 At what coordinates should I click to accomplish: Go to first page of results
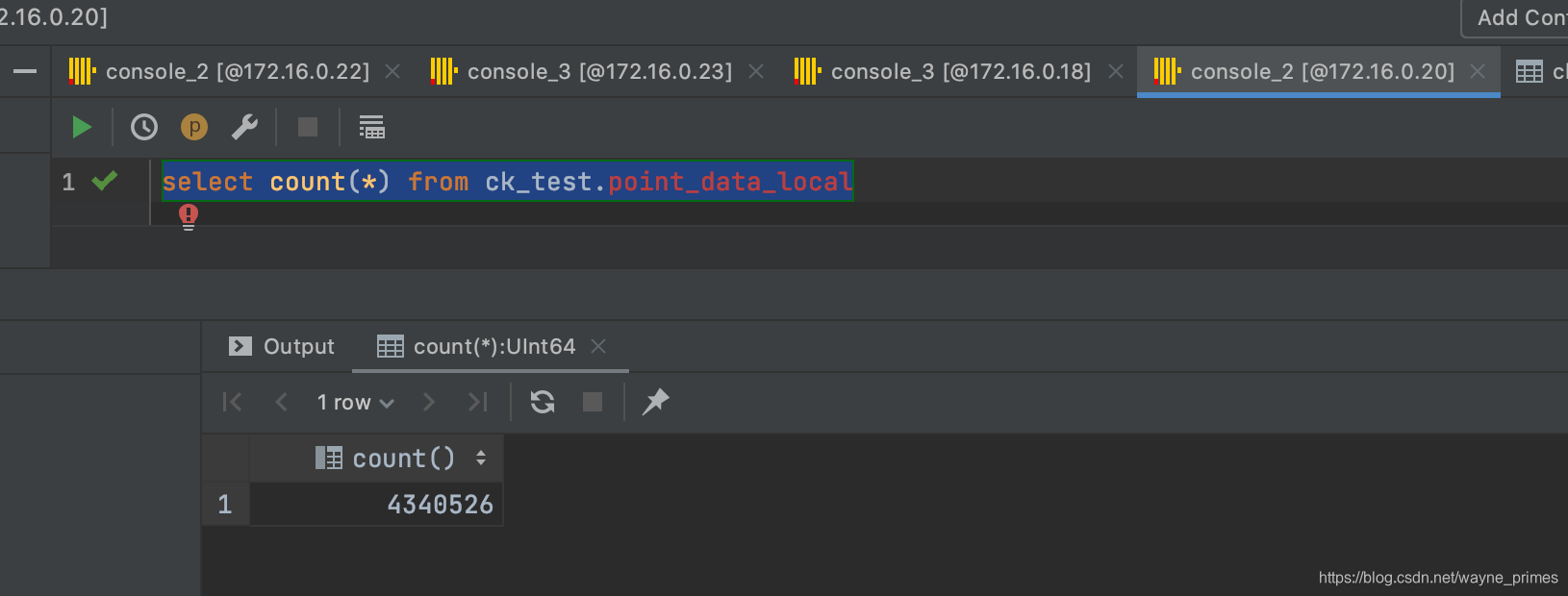click(x=232, y=402)
